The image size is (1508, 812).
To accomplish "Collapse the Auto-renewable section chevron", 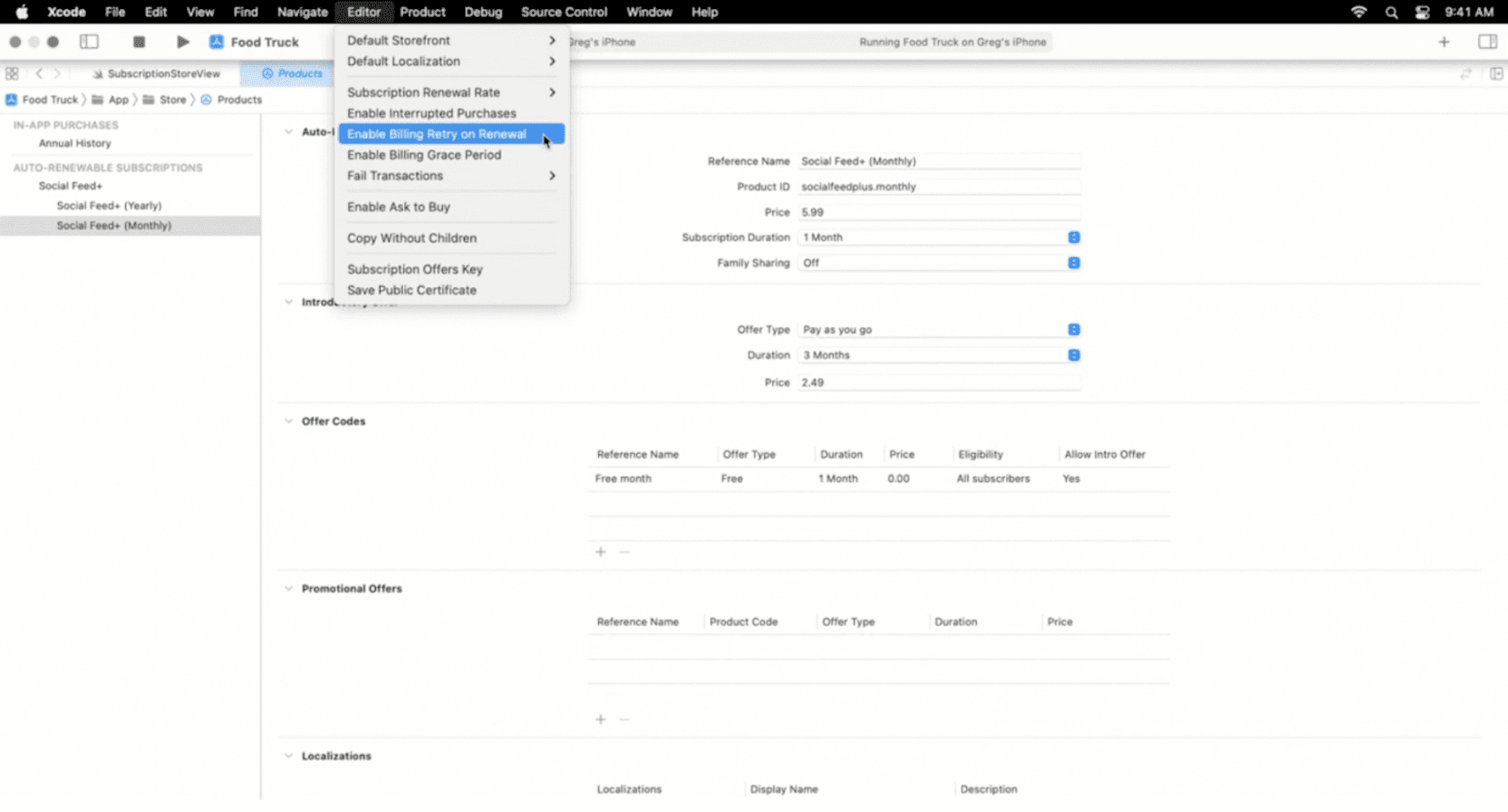I will [288, 132].
